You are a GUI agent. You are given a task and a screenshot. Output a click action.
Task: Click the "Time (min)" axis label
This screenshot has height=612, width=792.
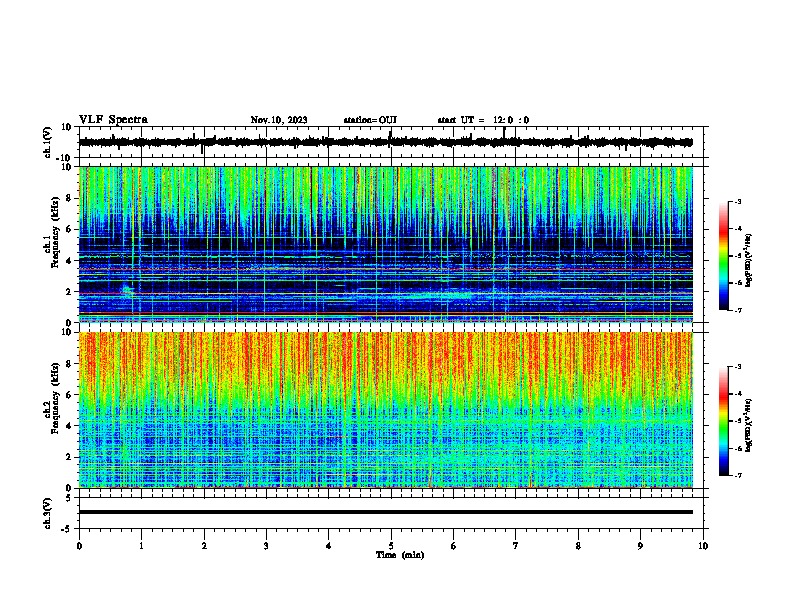click(x=400, y=555)
